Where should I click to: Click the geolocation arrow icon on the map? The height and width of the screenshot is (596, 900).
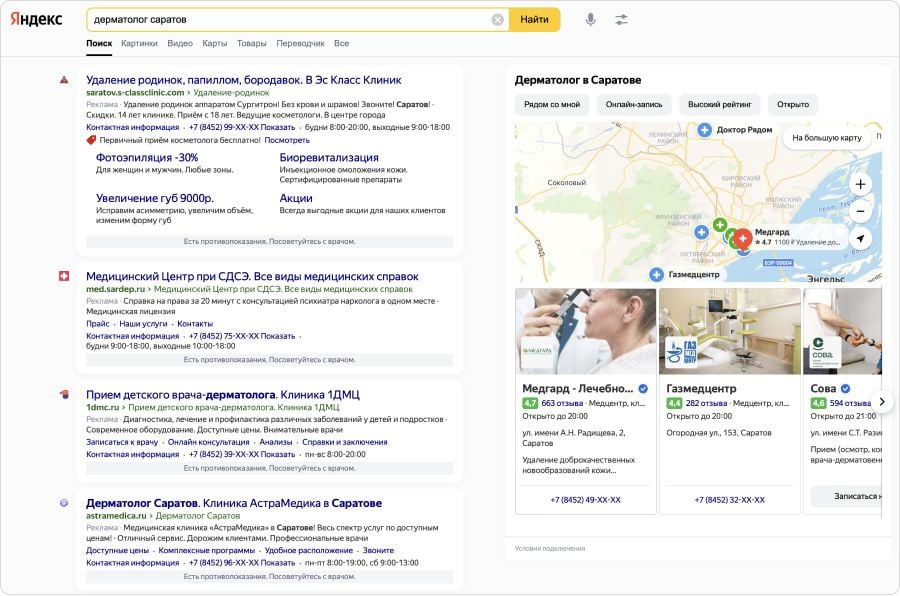[x=859, y=239]
